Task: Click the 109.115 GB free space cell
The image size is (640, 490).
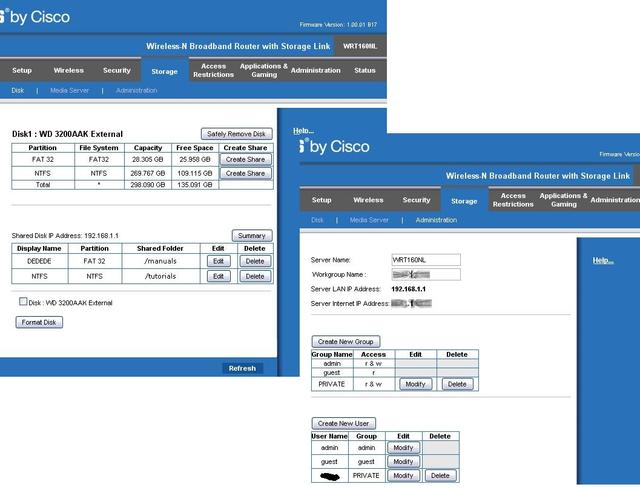Action: (x=195, y=174)
